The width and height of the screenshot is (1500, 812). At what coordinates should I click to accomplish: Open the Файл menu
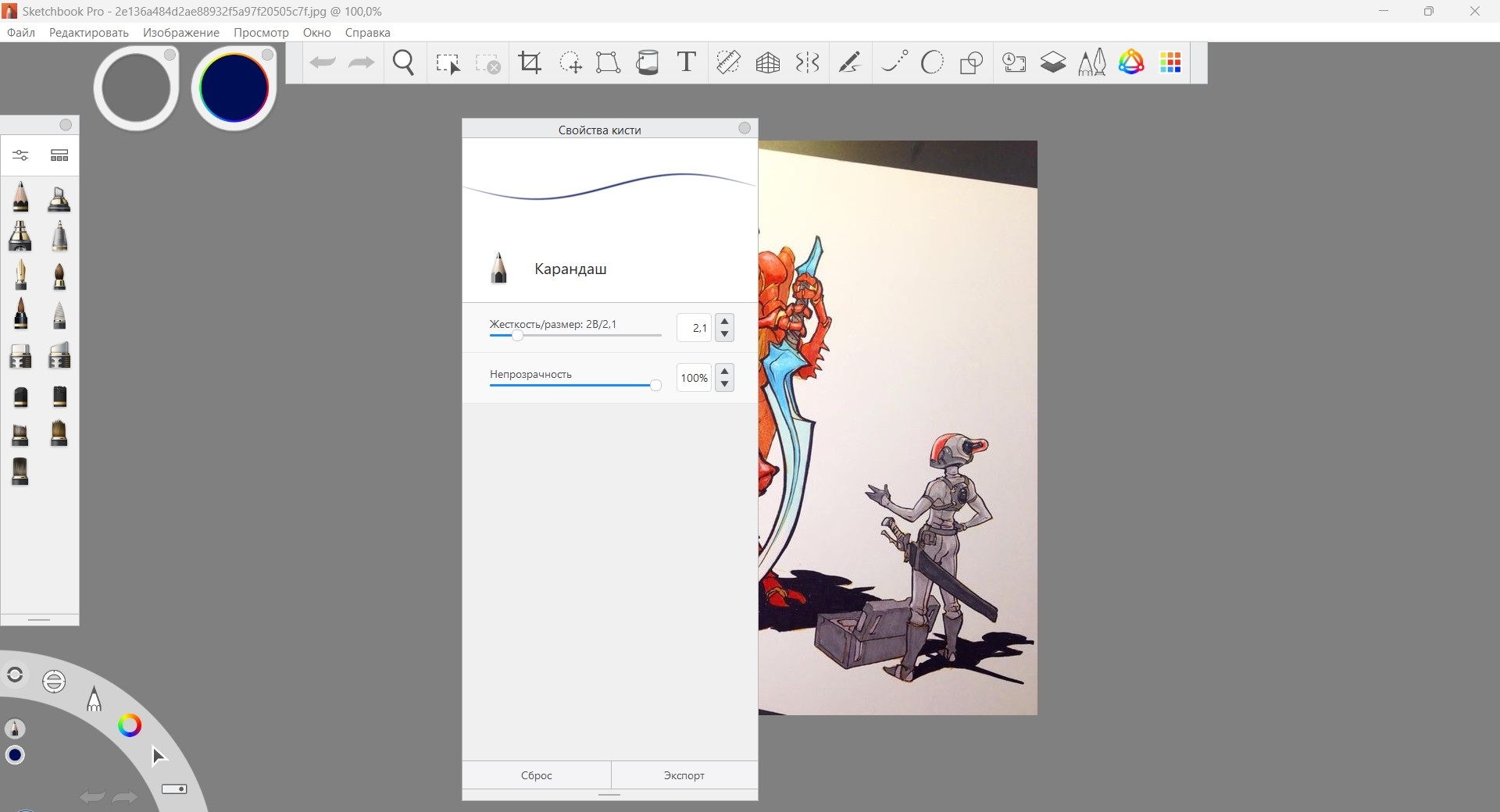point(21,33)
